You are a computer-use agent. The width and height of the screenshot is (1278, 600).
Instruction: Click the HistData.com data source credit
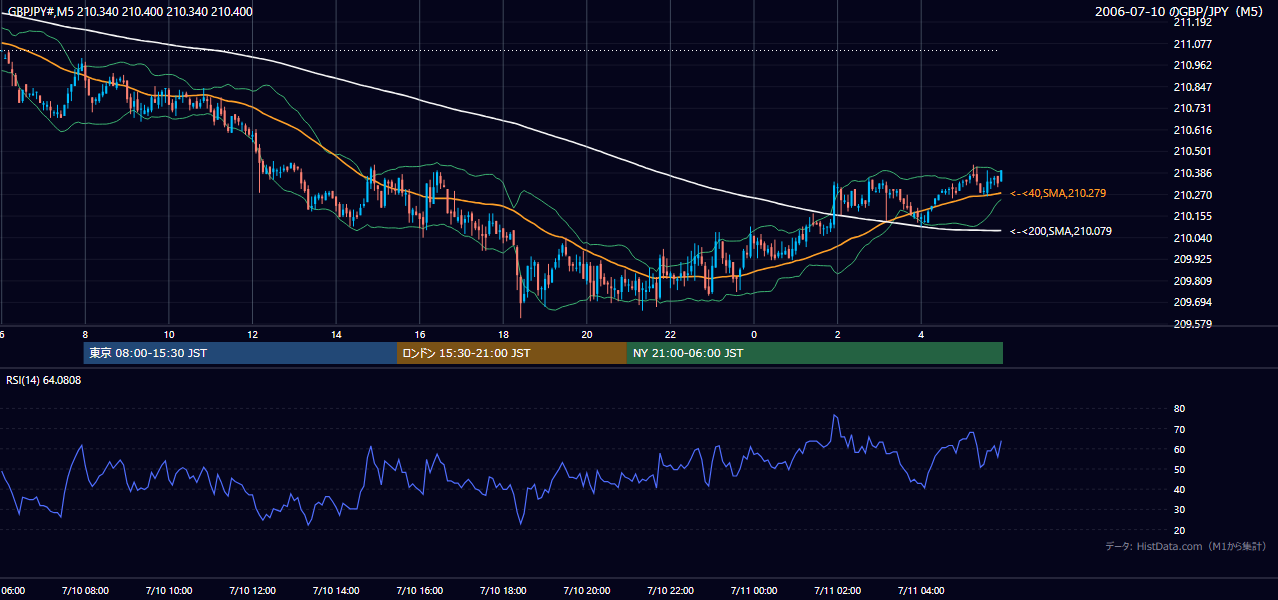pos(1185,546)
